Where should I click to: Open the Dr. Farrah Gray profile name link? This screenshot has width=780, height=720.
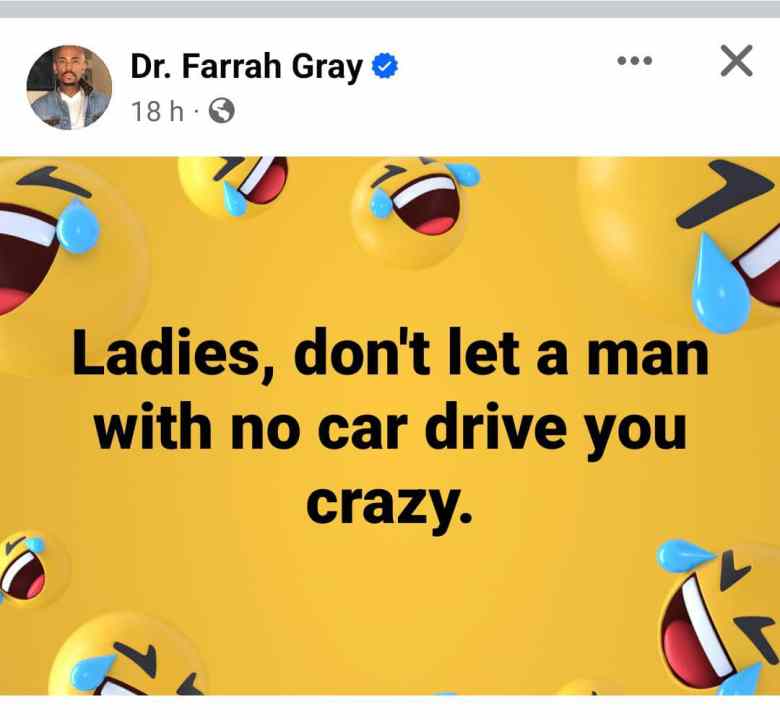pos(246,67)
